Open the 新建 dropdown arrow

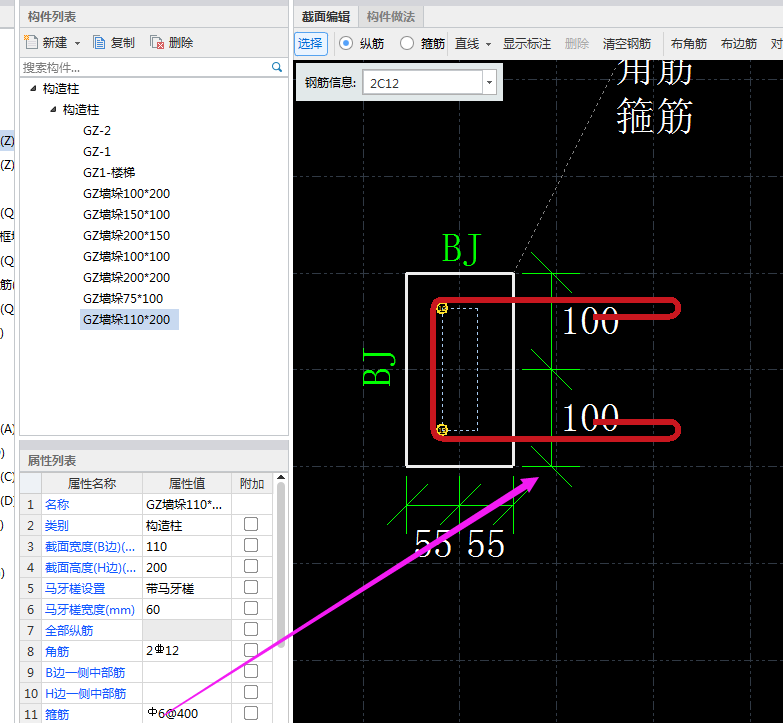[x=77, y=43]
